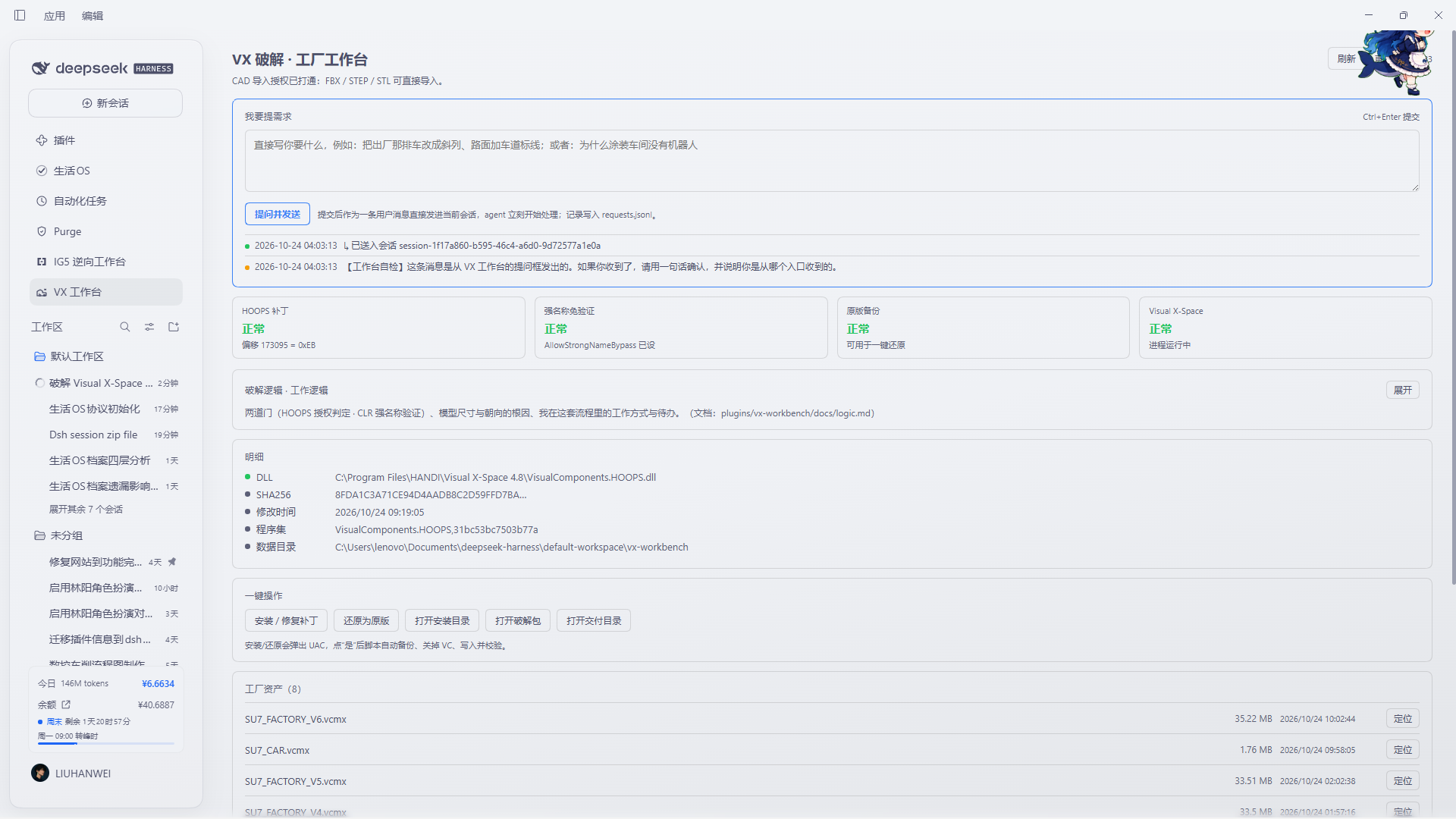
Task: Open Purge shield icon
Action: (42, 231)
